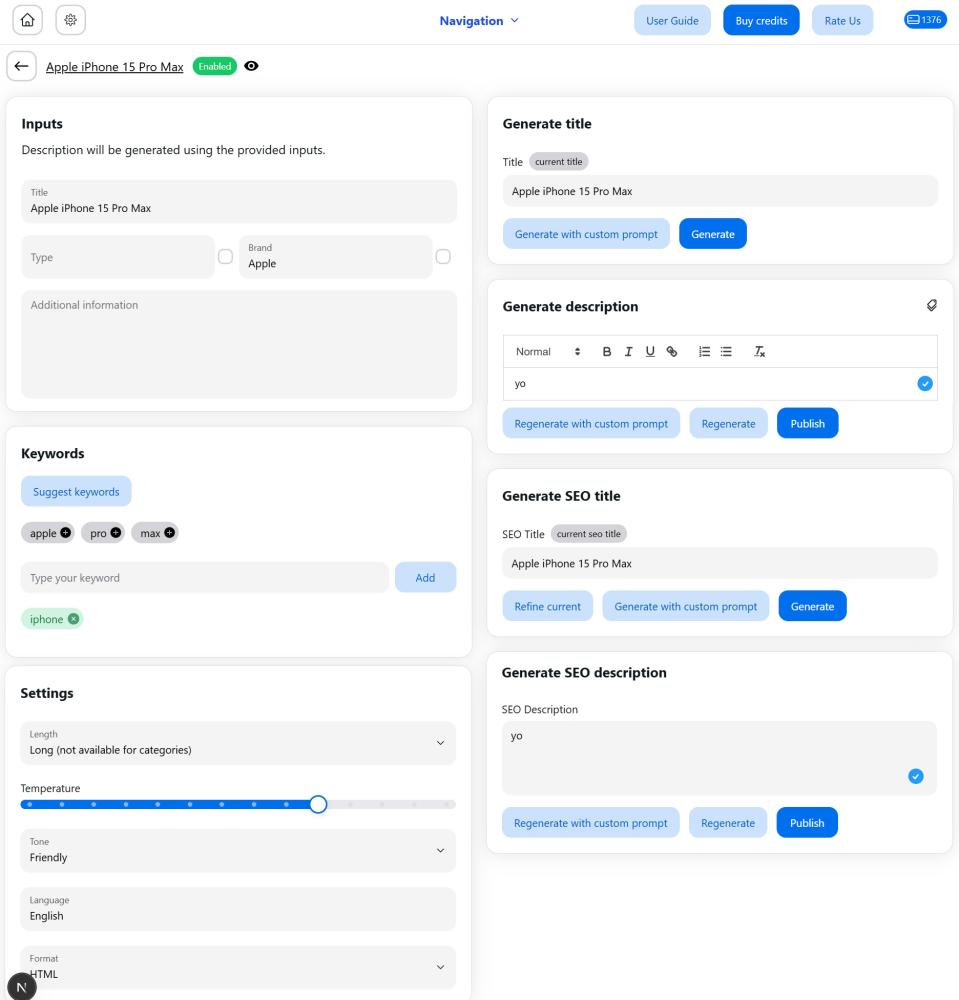
Task: Click Regenerate with custom prompt for description
Action: [591, 423]
